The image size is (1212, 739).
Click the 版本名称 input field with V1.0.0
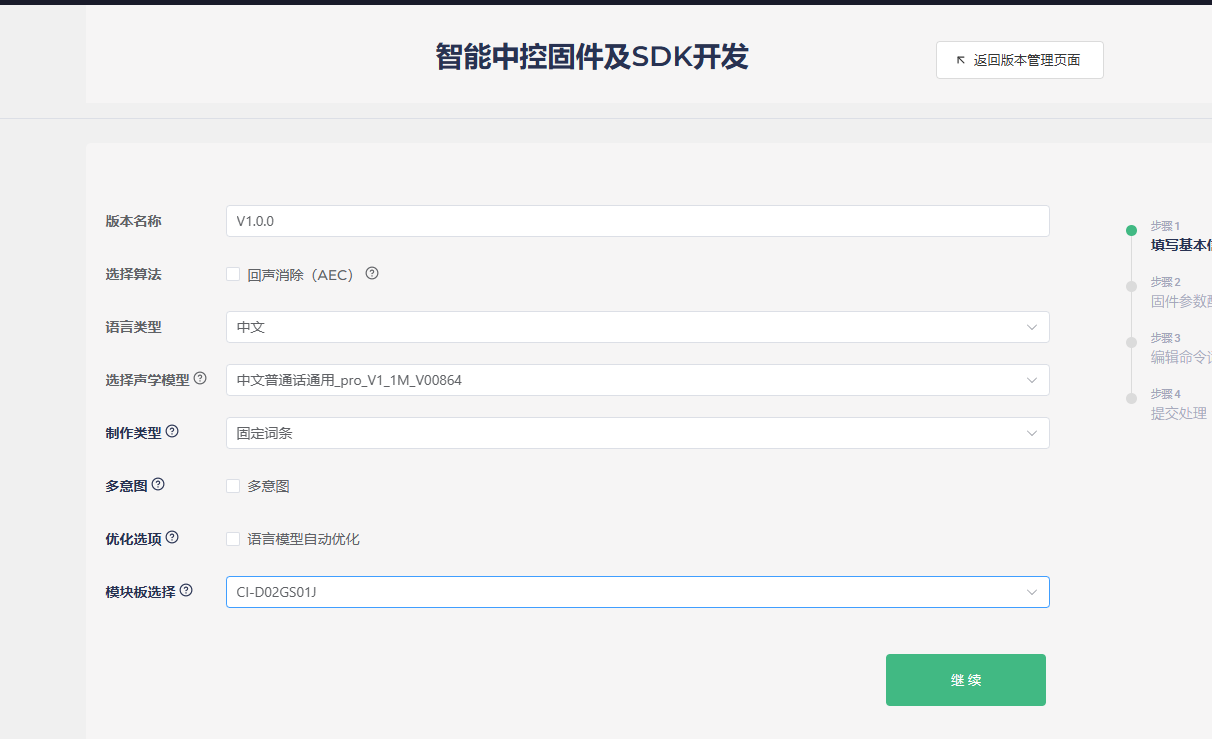[x=637, y=221]
